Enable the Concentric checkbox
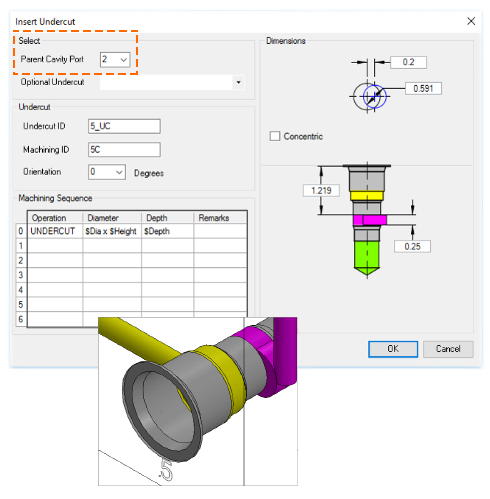Screen dimensions: 490x499 (x=275, y=136)
